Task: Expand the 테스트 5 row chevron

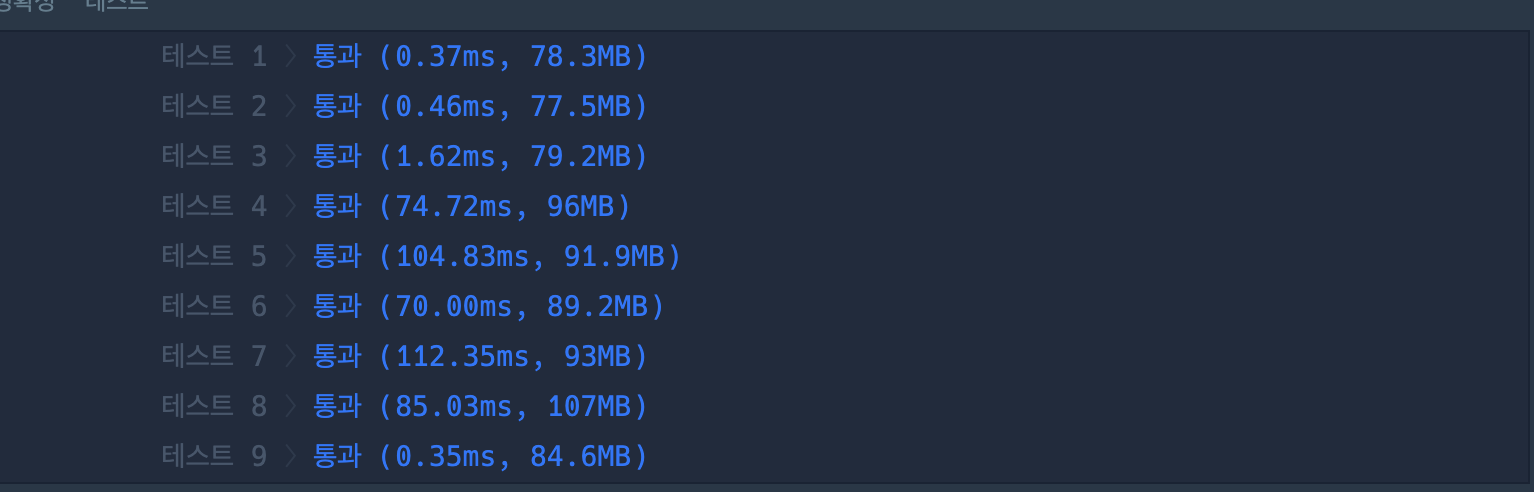Action: tap(290, 257)
